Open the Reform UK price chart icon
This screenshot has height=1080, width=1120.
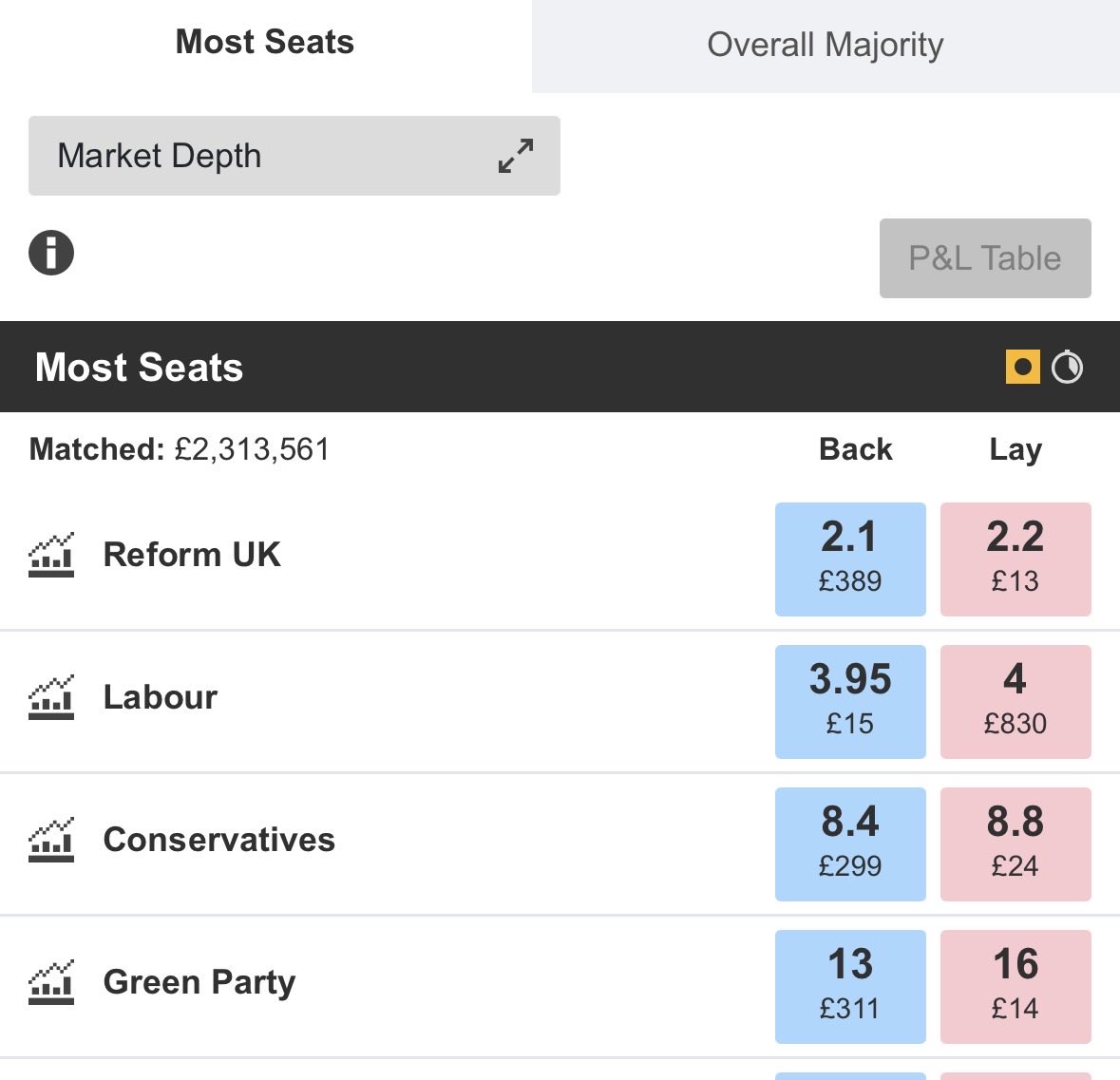click(x=50, y=555)
